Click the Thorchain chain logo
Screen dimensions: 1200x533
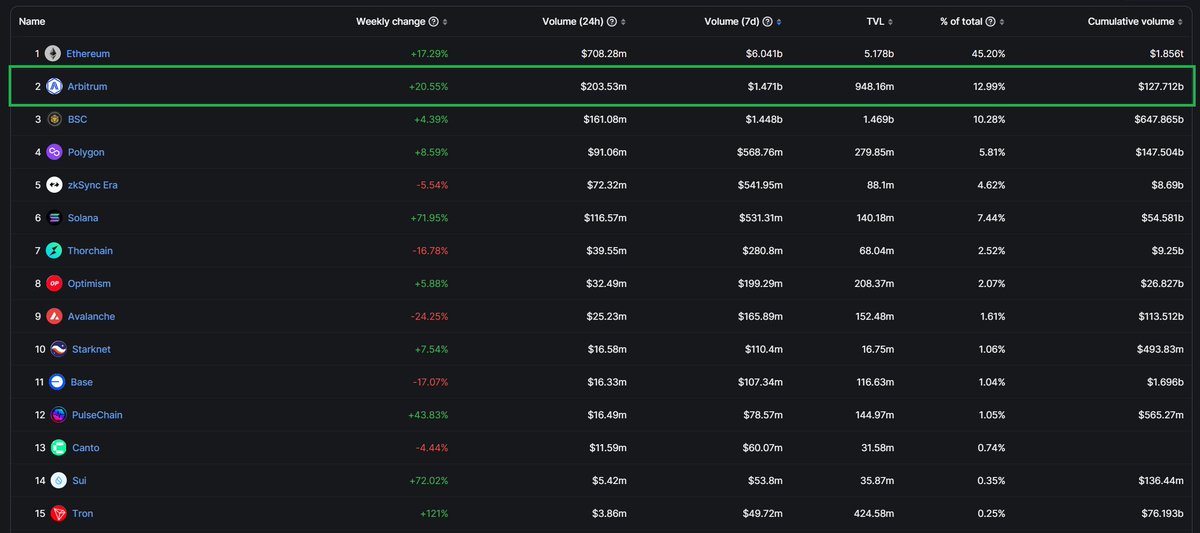click(x=54, y=251)
